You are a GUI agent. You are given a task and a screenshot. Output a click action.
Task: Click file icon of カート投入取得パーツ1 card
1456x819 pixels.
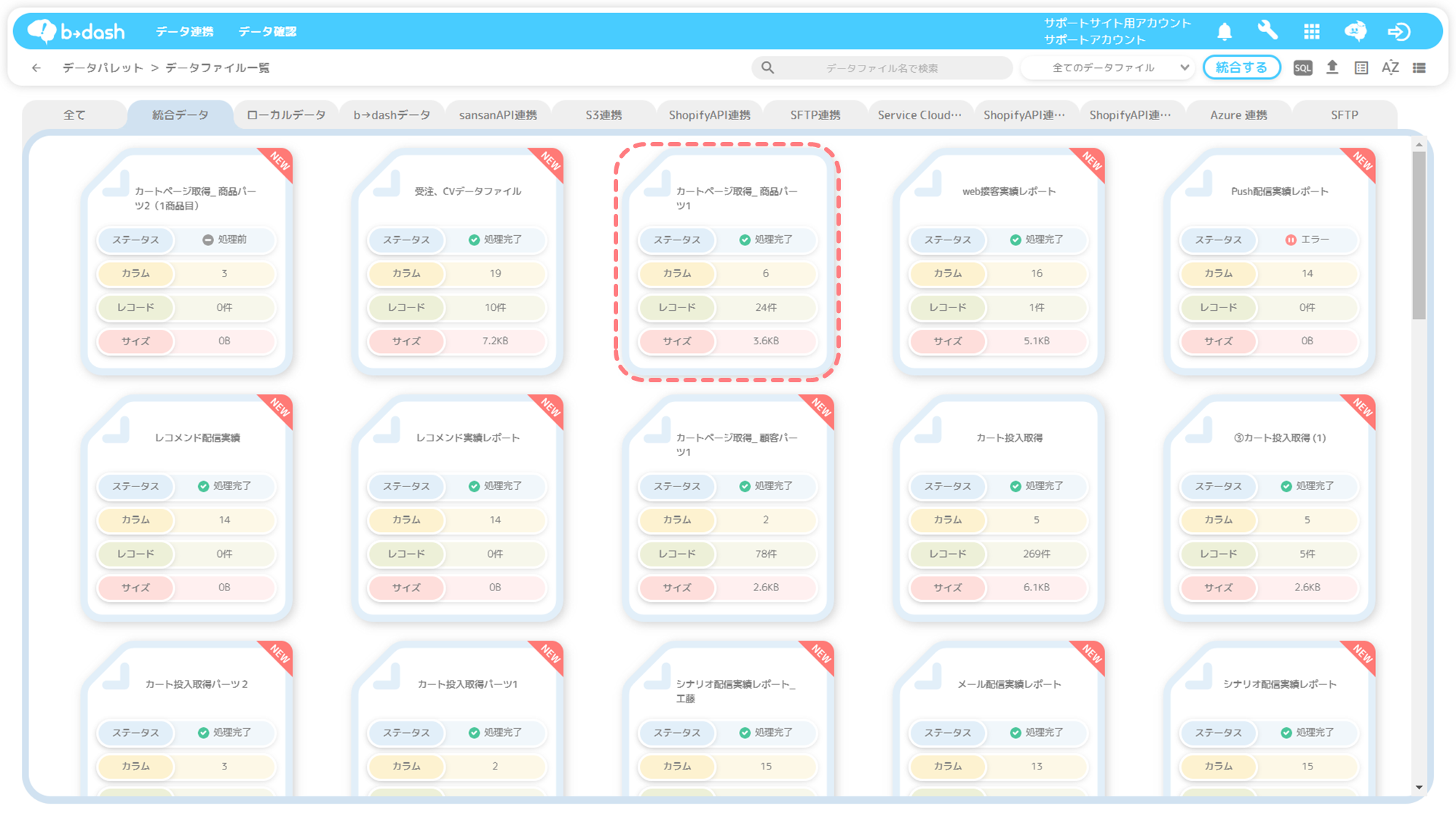pyautogui.click(x=387, y=677)
